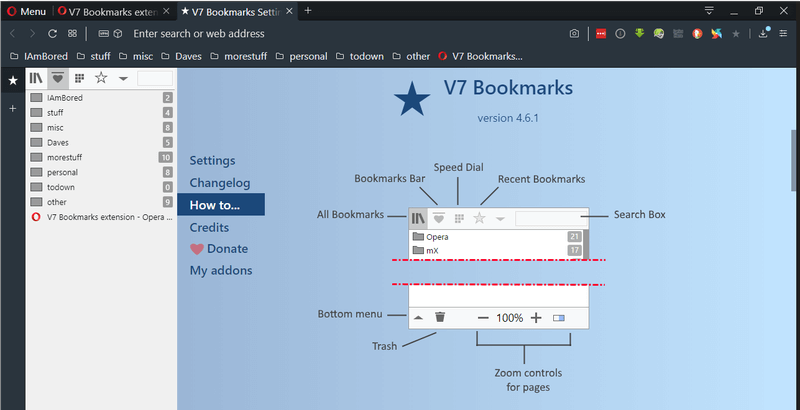Open the DuckDuckGo extension icon
Screen dimensions: 800x410
(697, 34)
